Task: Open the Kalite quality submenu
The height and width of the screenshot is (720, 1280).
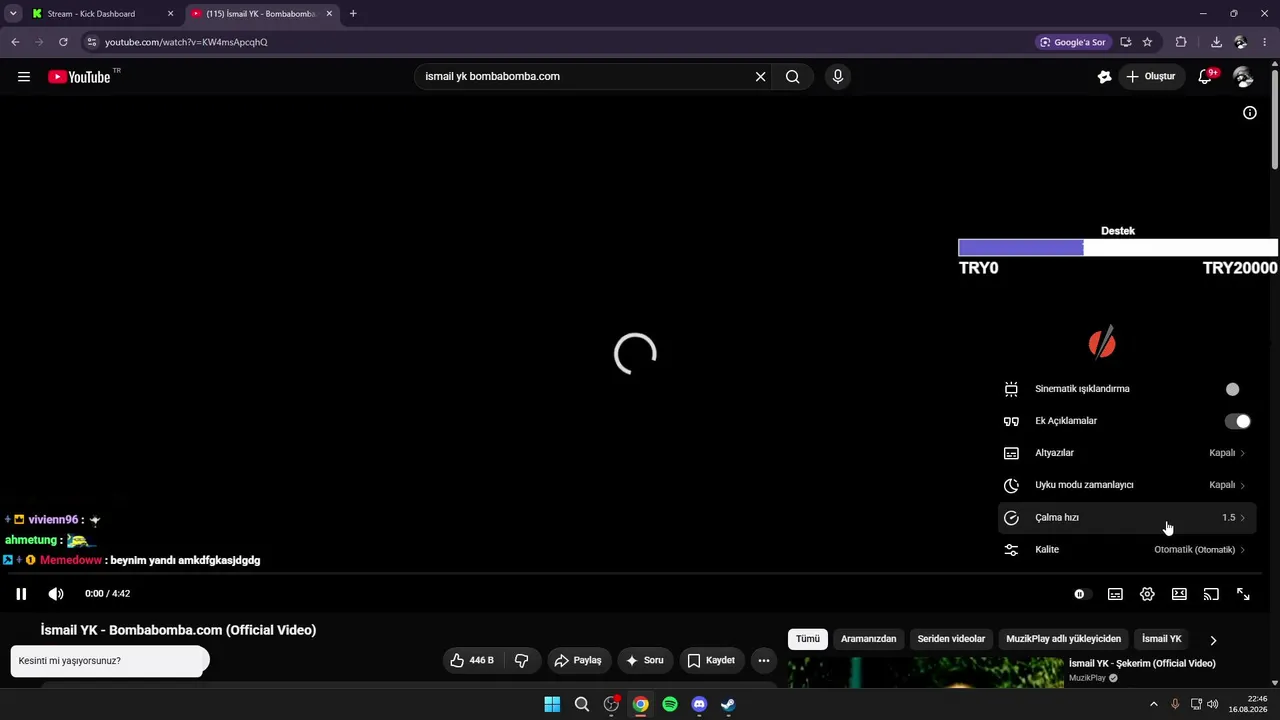Action: [1125, 549]
